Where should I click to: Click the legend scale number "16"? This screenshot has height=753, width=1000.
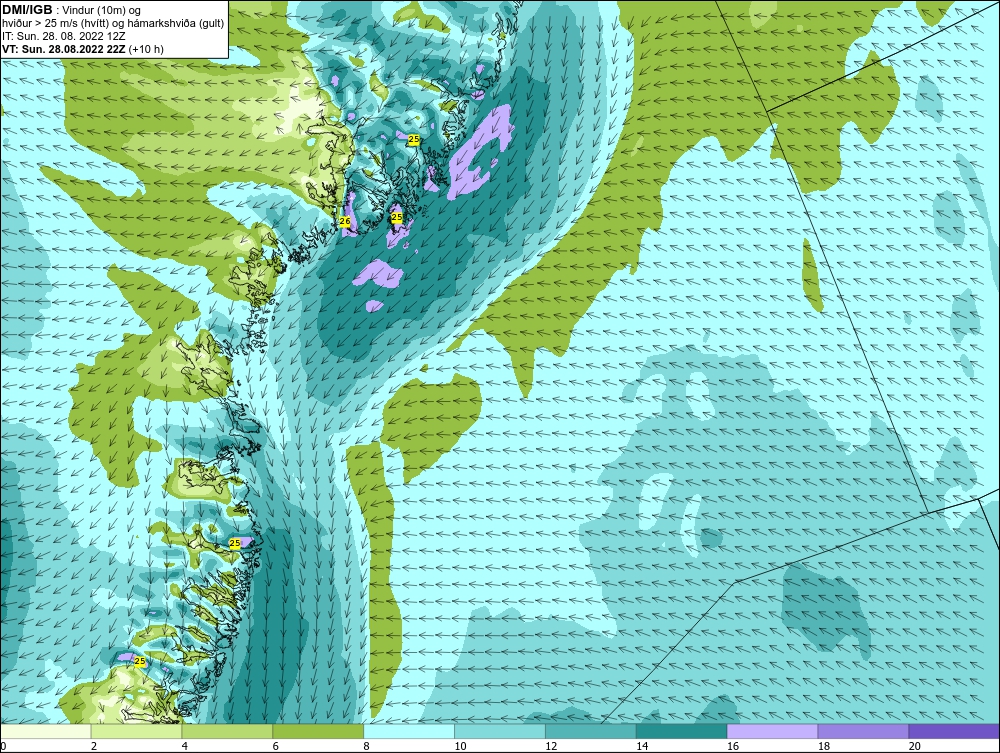733,746
